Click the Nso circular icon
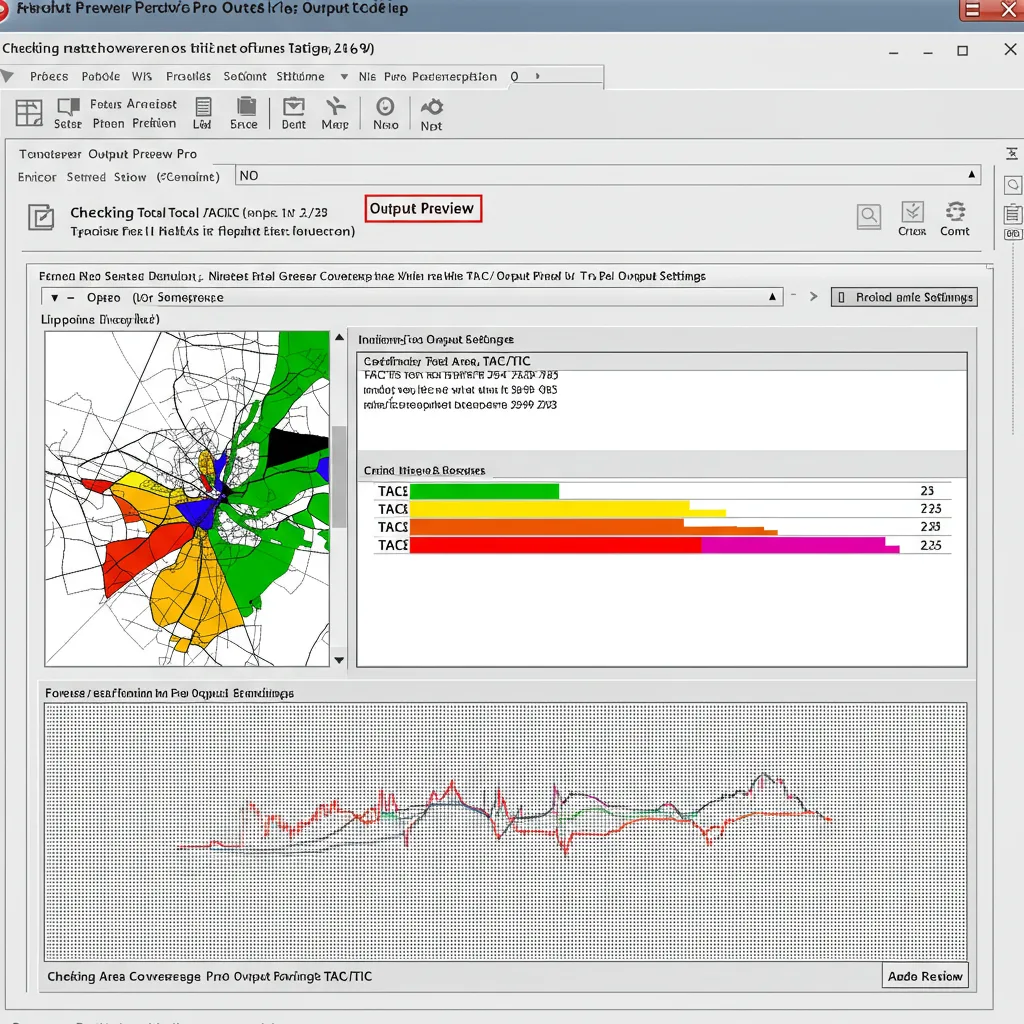Screen dimensions: 1024x1024 click(x=385, y=113)
